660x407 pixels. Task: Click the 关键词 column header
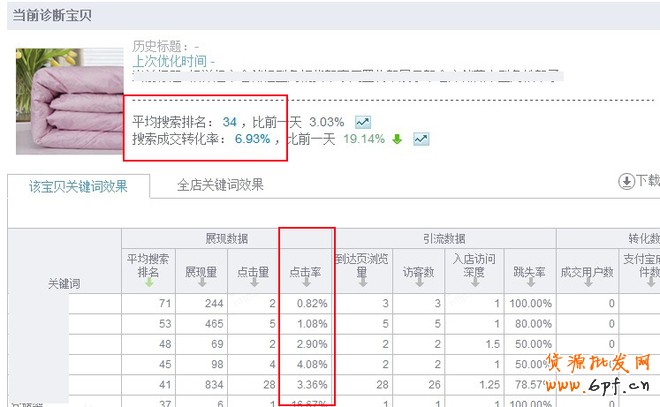pyautogui.click(x=64, y=283)
